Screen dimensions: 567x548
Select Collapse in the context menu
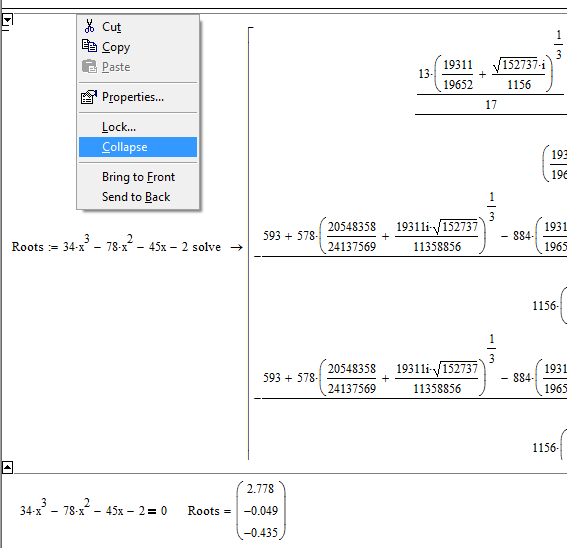coord(138,147)
